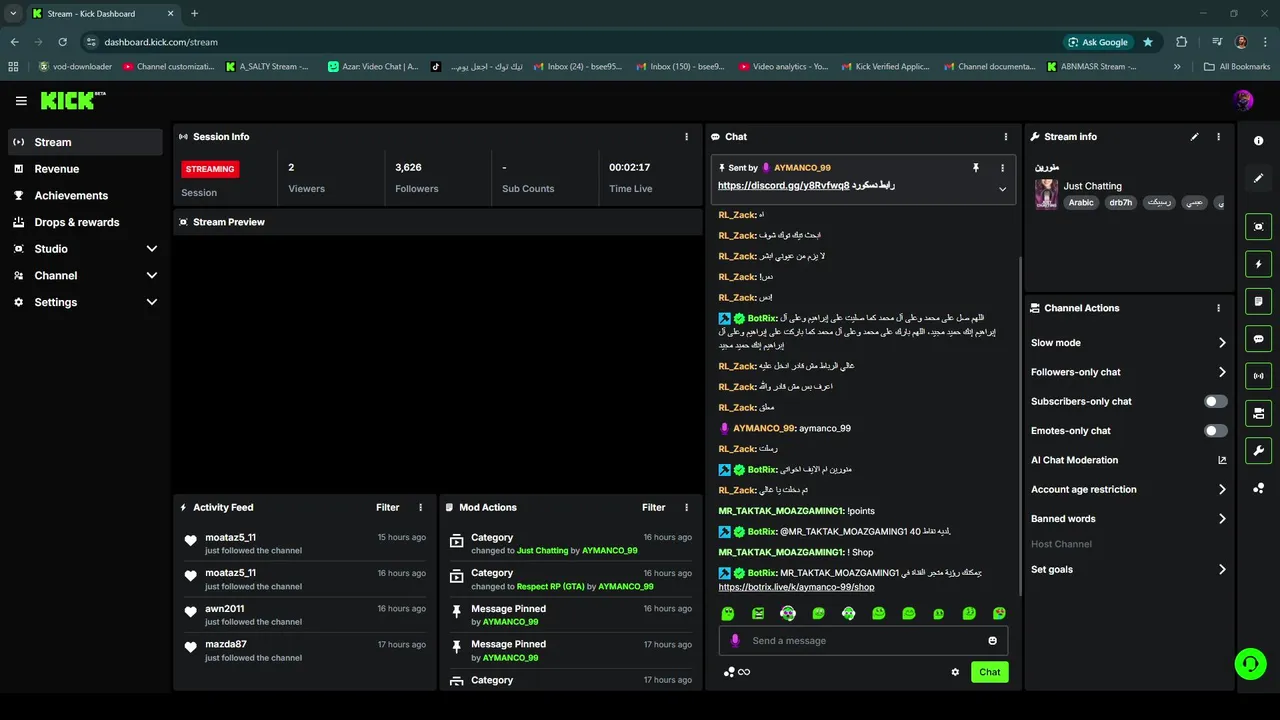Viewport: 1280px width, 720px height.
Task: Click the note page icon in right sidebar
Action: (x=1258, y=301)
